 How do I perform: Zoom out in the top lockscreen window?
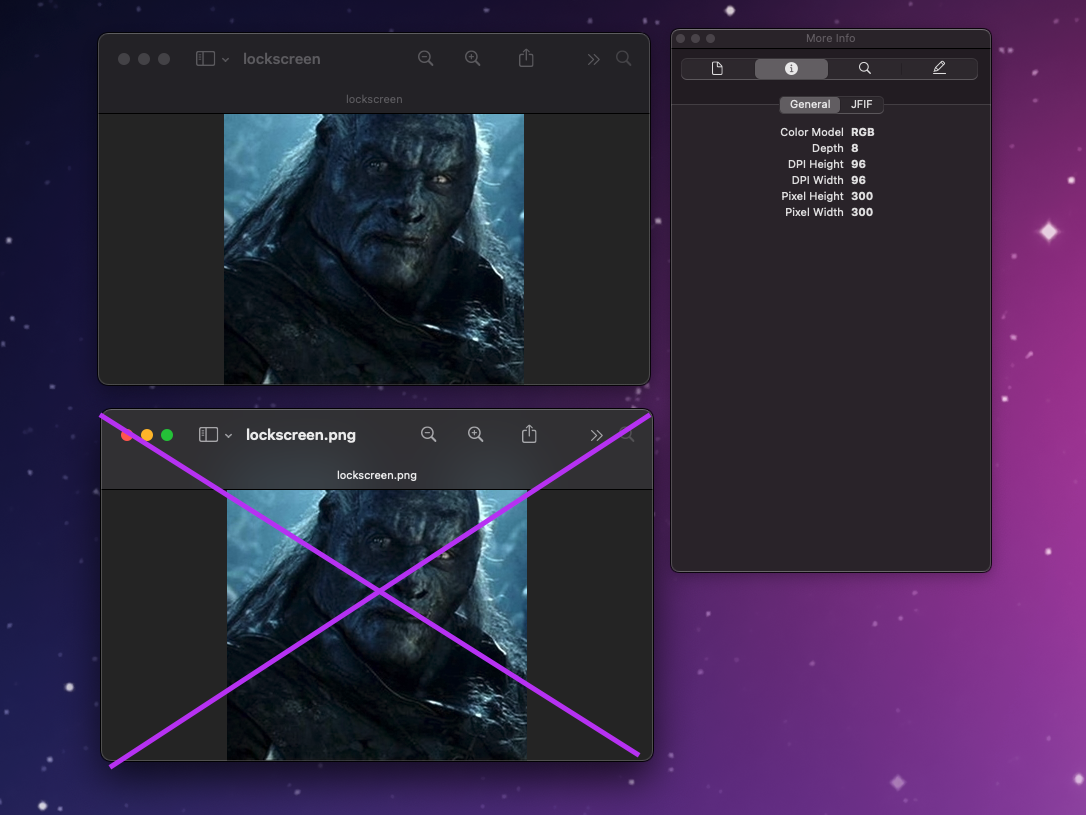tap(425, 59)
